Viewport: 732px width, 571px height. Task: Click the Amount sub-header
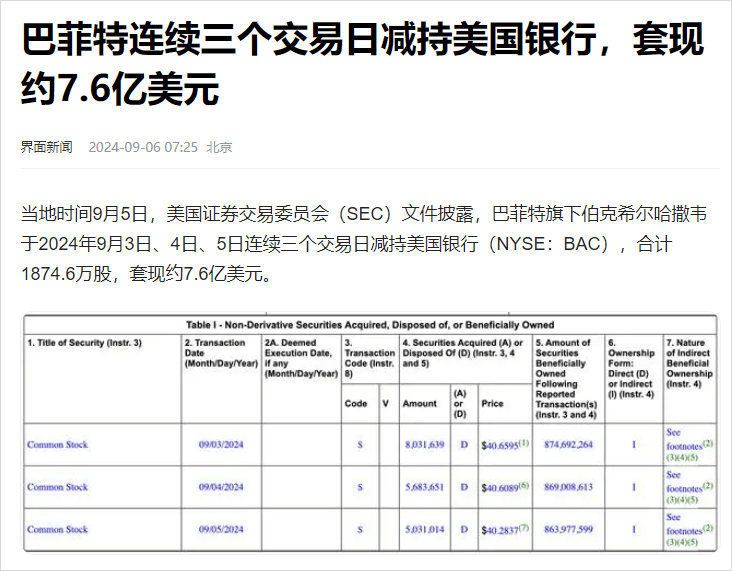(420, 403)
